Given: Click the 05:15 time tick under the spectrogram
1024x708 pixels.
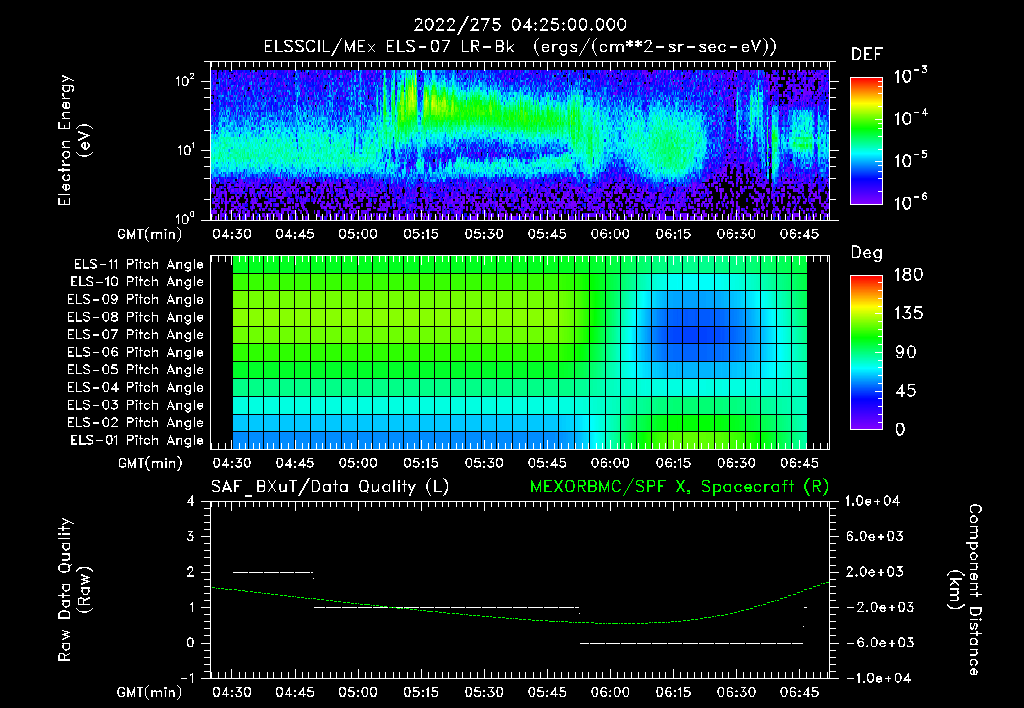Looking at the screenshot, I should [x=421, y=234].
